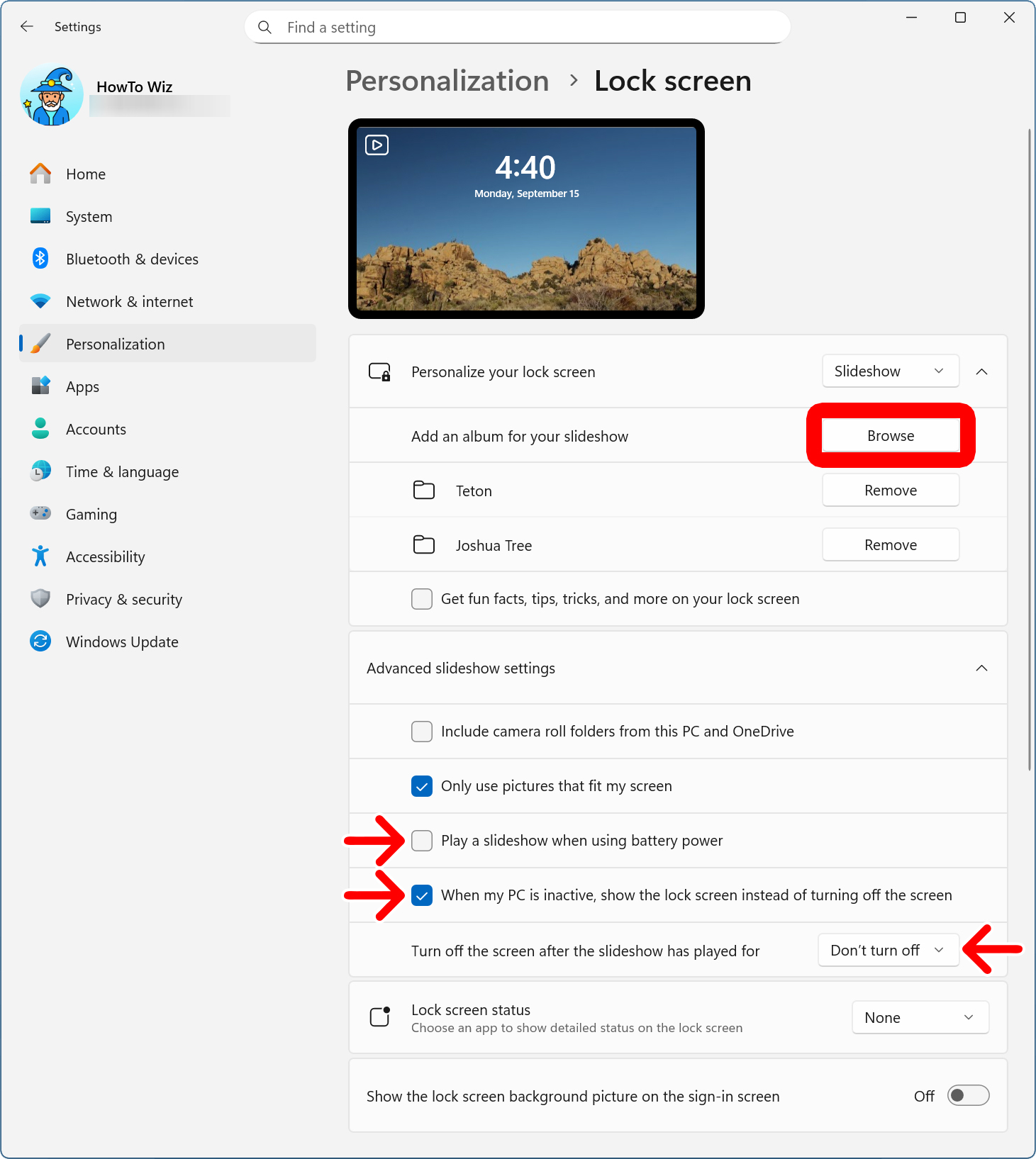Image resolution: width=1036 pixels, height=1159 pixels.
Task: Open the Slideshow dropdown
Action: (890, 371)
